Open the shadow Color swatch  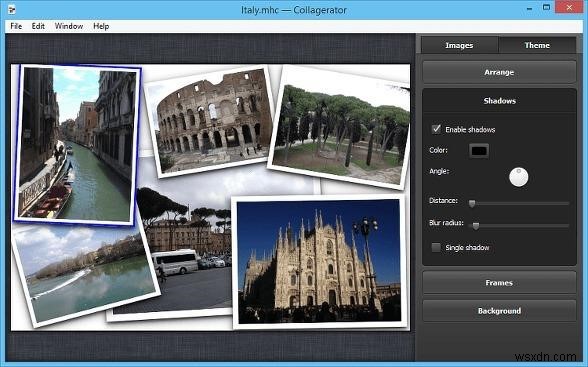[479, 151]
